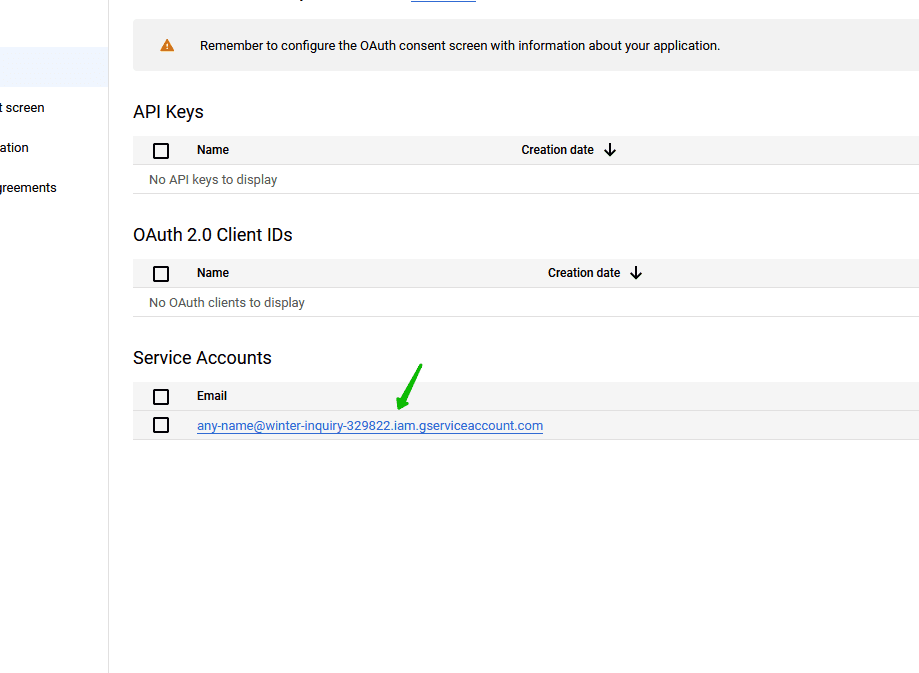Click the Email column header
919x673 pixels.
(212, 396)
